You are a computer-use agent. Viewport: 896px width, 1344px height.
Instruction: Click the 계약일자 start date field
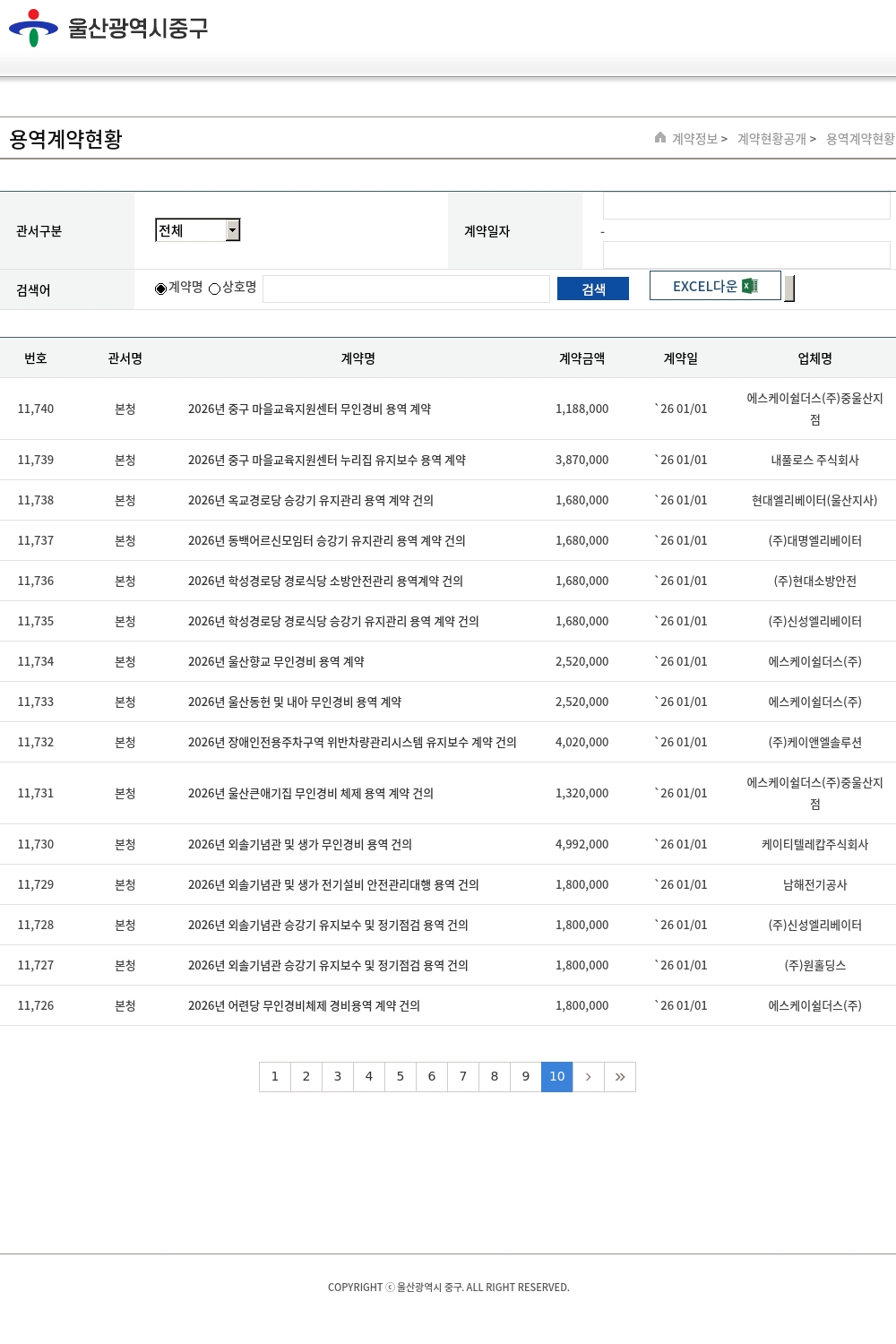(745, 206)
